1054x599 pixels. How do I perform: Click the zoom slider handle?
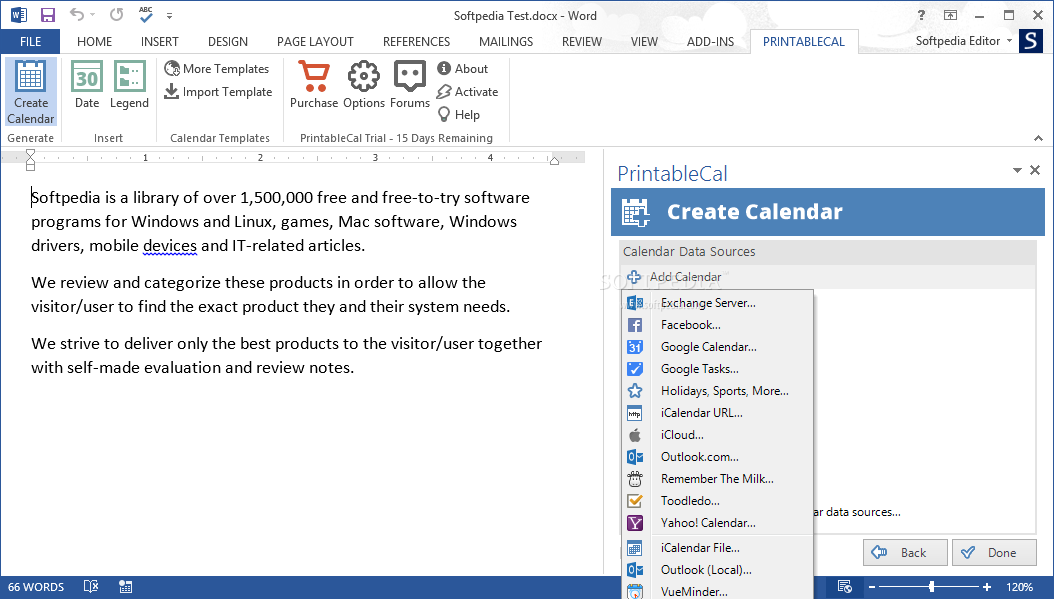(932, 587)
